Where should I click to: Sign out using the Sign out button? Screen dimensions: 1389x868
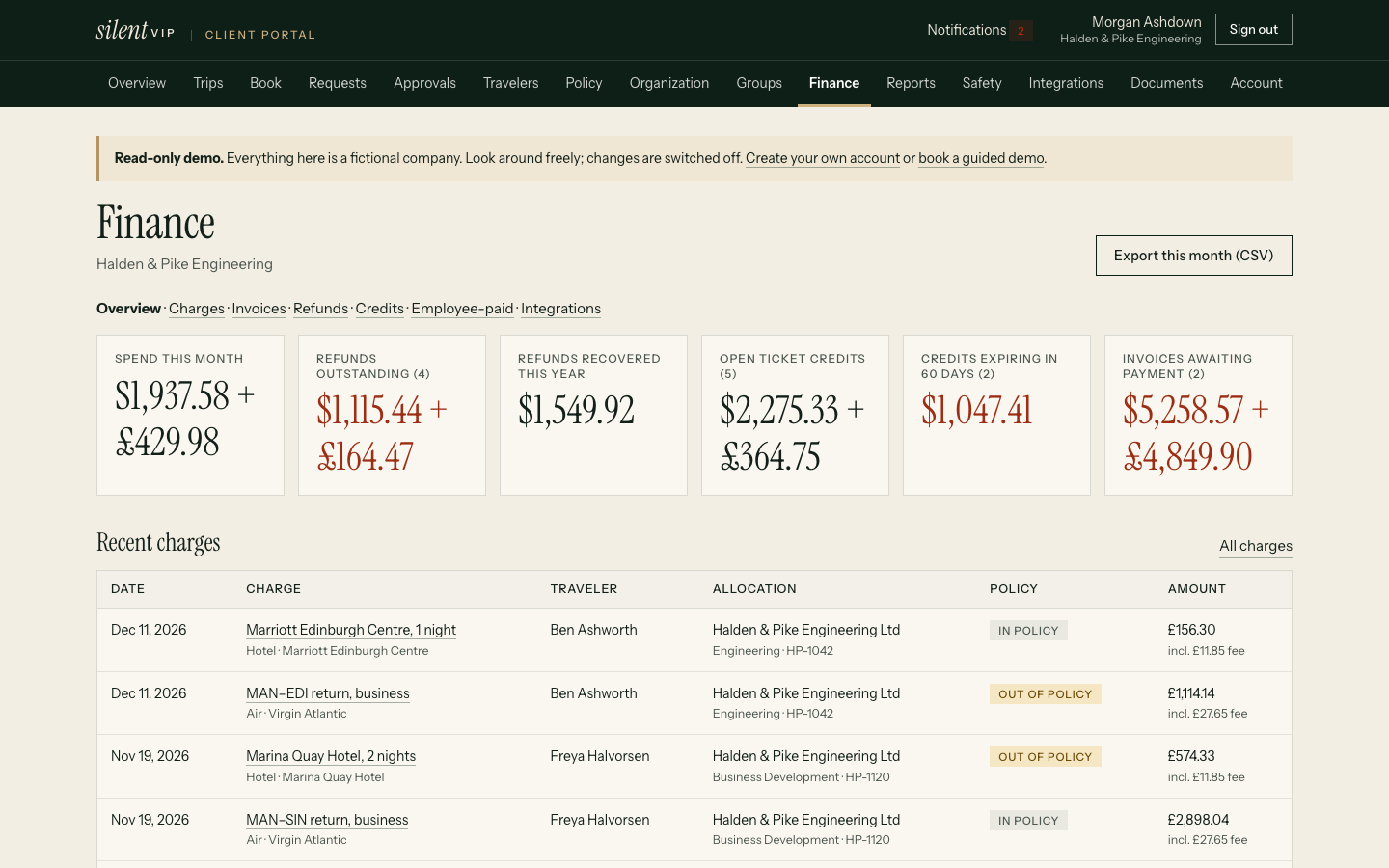[x=1253, y=30]
